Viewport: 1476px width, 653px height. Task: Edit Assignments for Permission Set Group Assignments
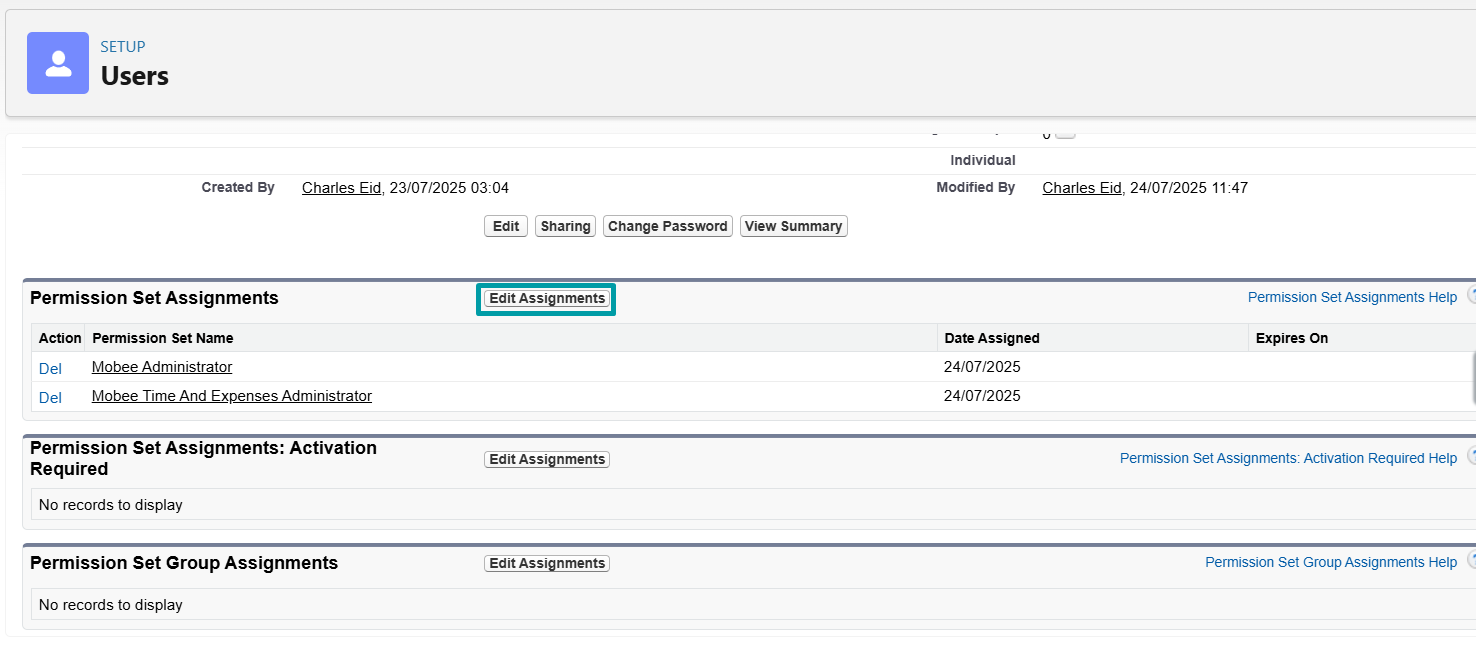(546, 563)
